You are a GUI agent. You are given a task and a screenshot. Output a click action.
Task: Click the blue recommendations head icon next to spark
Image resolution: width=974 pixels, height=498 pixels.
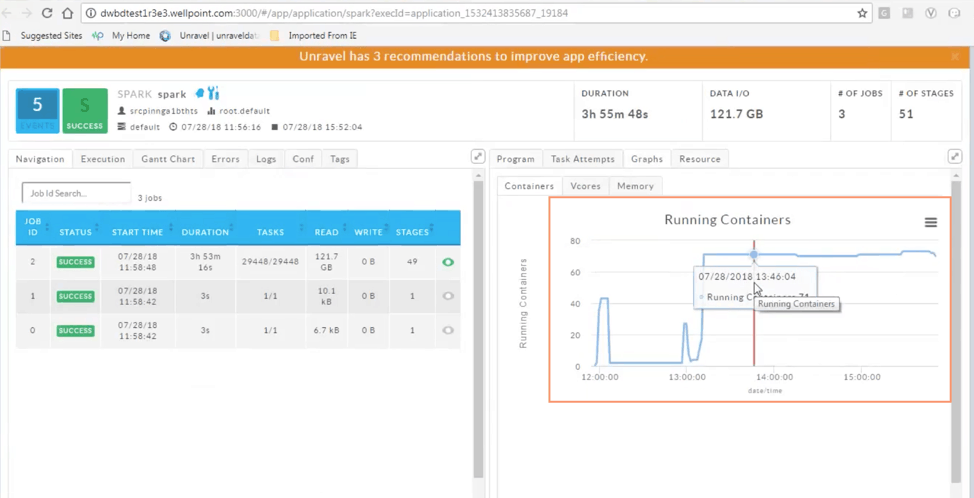click(199, 93)
